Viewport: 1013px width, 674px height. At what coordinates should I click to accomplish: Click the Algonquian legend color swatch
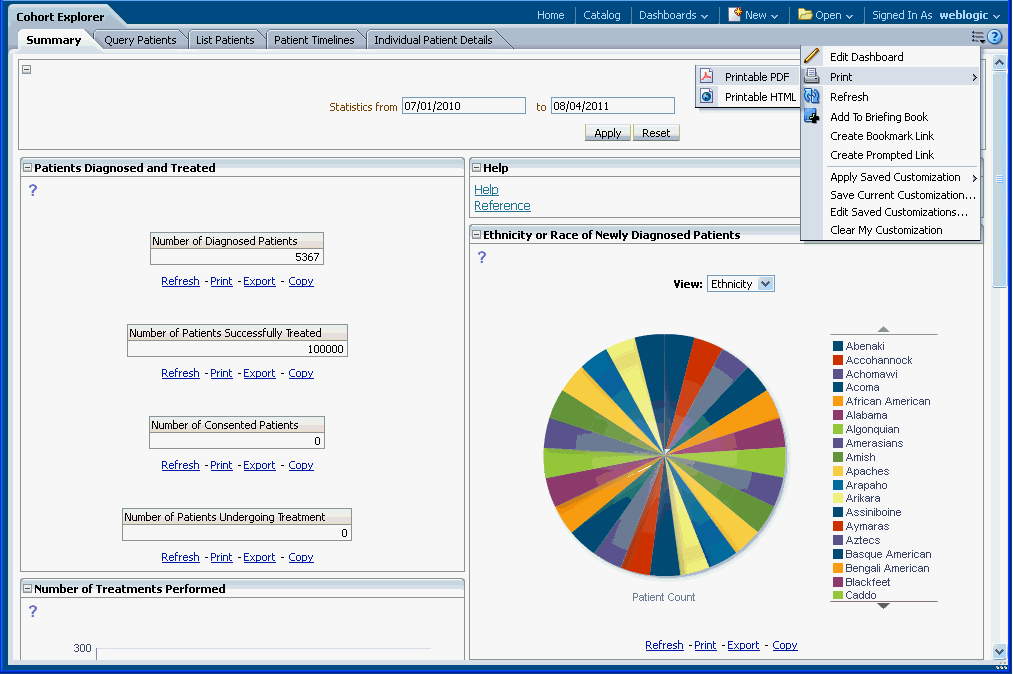point(838,429)
